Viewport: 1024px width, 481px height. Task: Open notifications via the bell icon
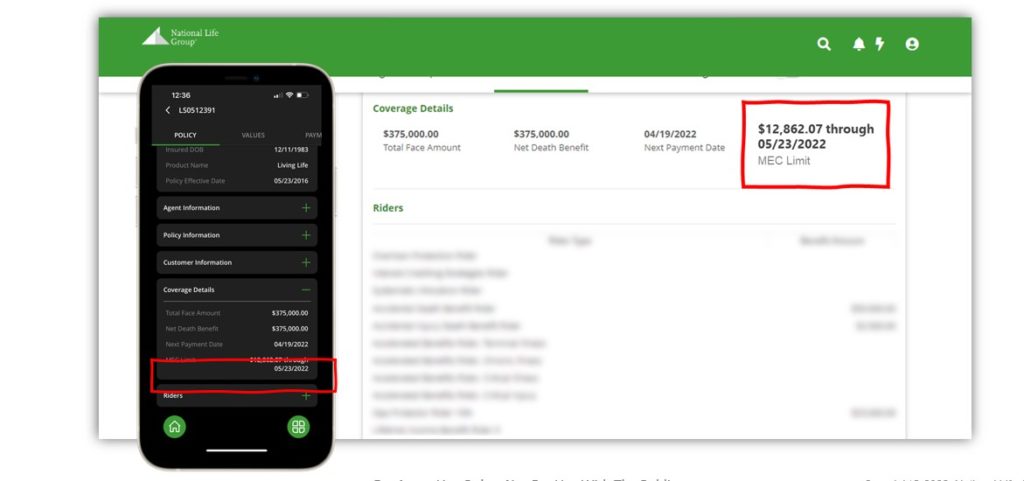[x=858, y=44]
